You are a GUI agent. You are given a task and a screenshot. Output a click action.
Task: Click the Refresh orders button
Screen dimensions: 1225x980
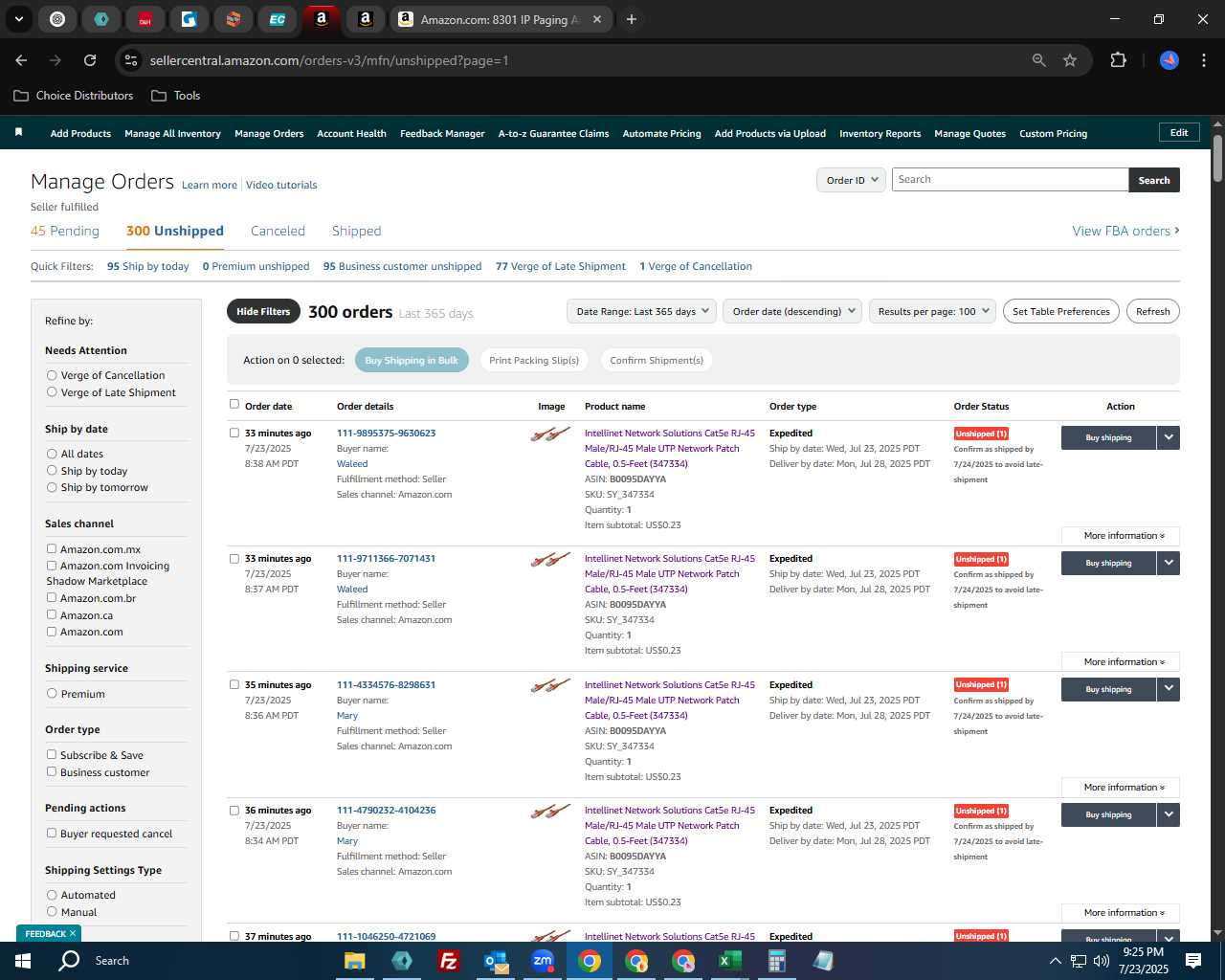(x=1152, y=311)
